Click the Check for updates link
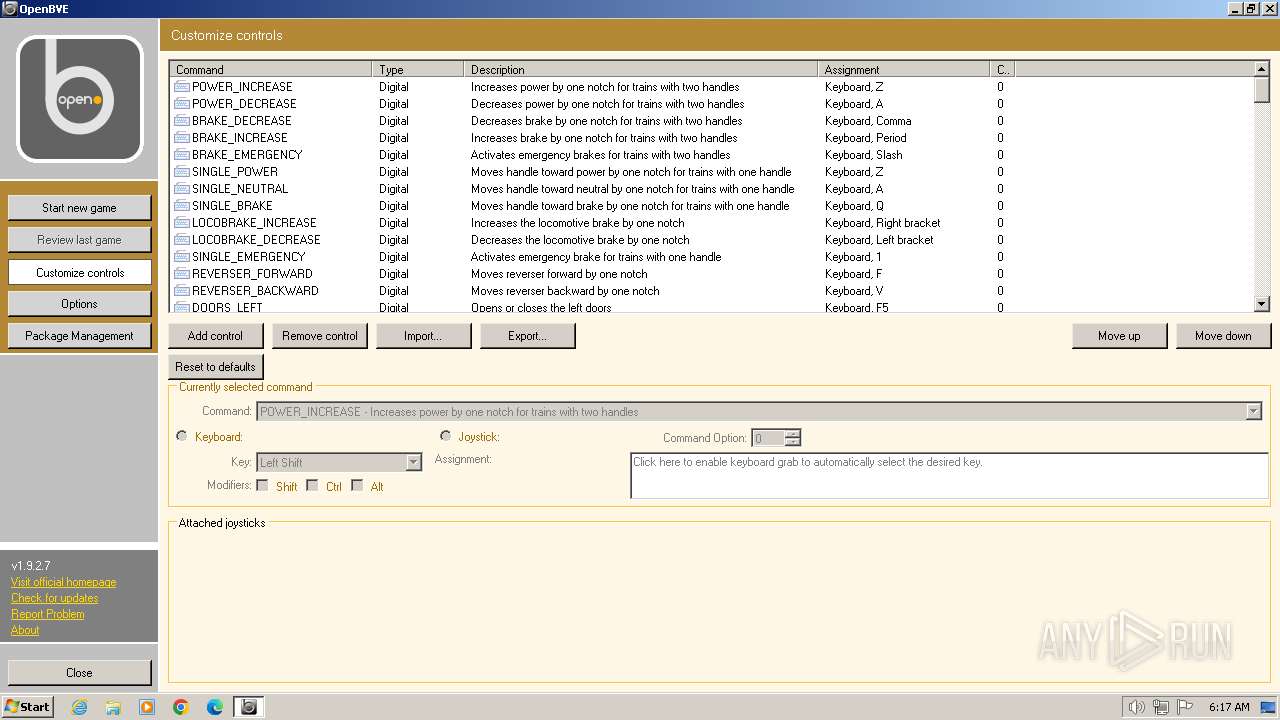1280x720 pixels. click(x=55, y=598)
